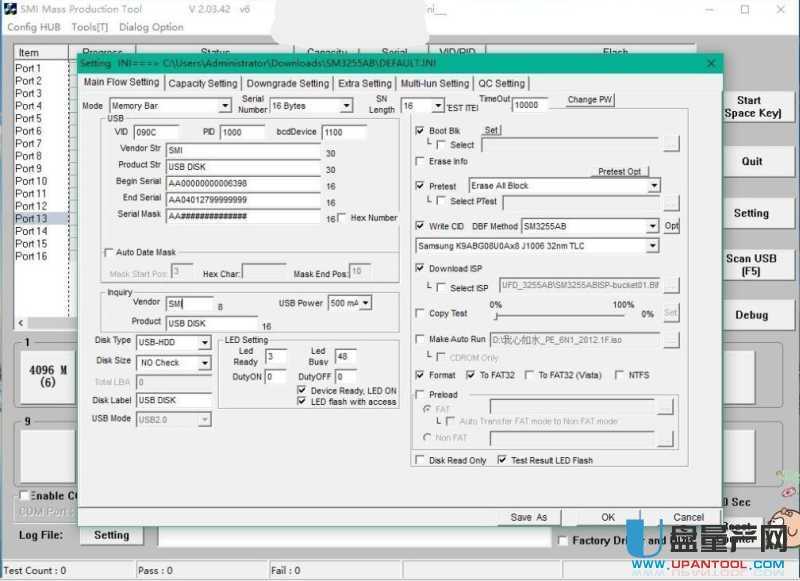Screen dimensions: 800x581
Task: Click the Set button next to Boot Blk
Action: point(491,130)
